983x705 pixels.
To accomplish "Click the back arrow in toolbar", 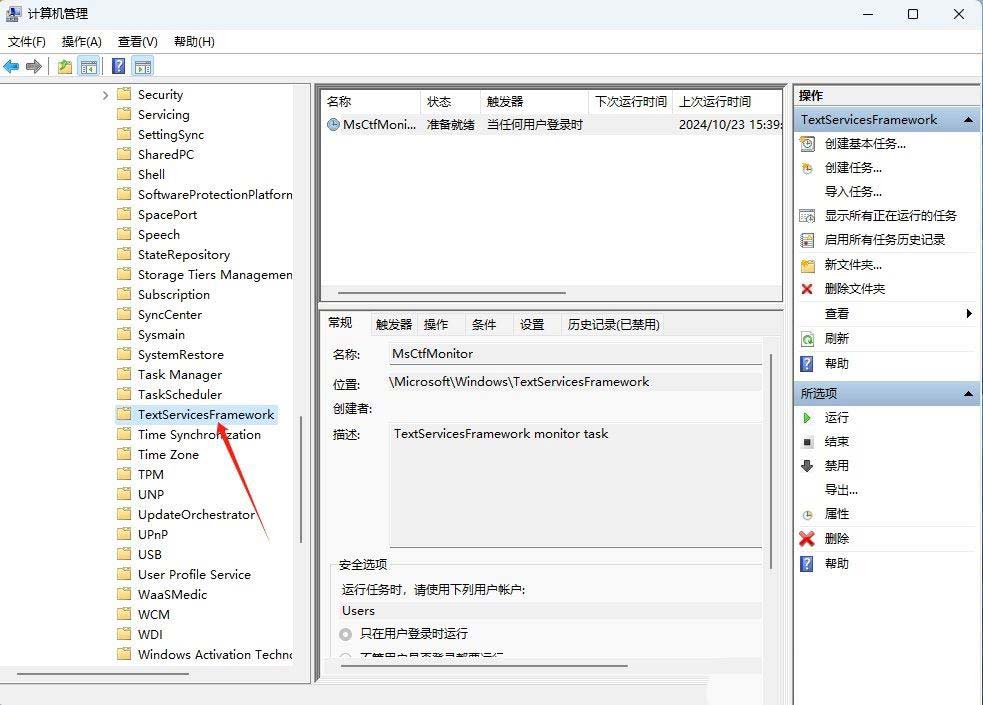I will click(11, 67).
